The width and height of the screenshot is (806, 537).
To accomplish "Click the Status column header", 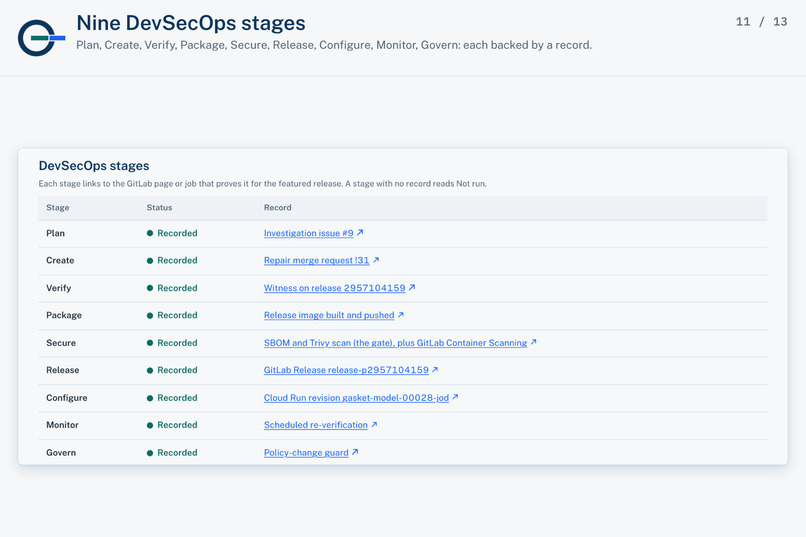I will coord(159,208).
